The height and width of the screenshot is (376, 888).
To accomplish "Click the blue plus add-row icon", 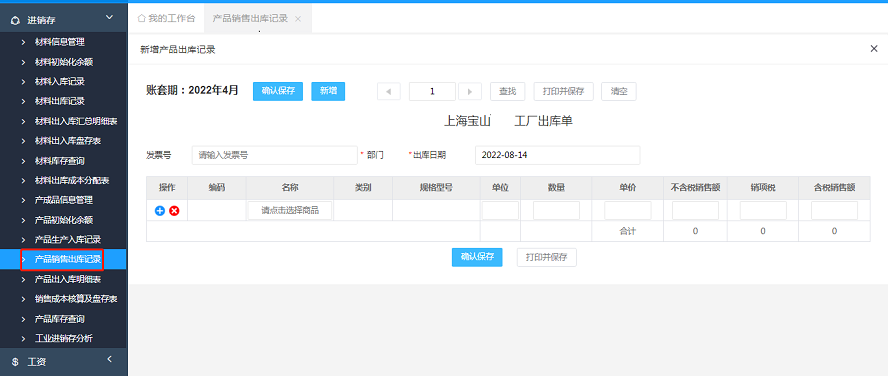I will click(x=160, y=211).
